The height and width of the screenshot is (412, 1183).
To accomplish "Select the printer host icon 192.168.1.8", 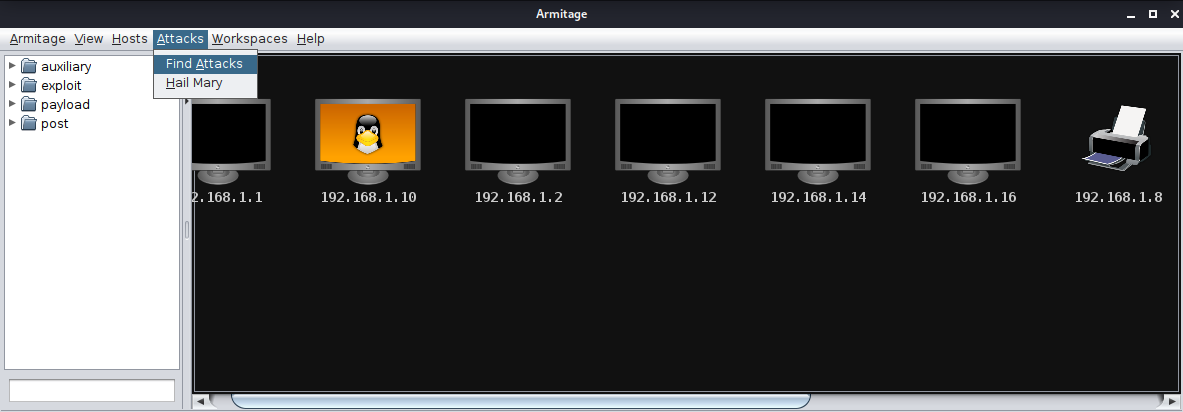I will [x=1117, y=138].
